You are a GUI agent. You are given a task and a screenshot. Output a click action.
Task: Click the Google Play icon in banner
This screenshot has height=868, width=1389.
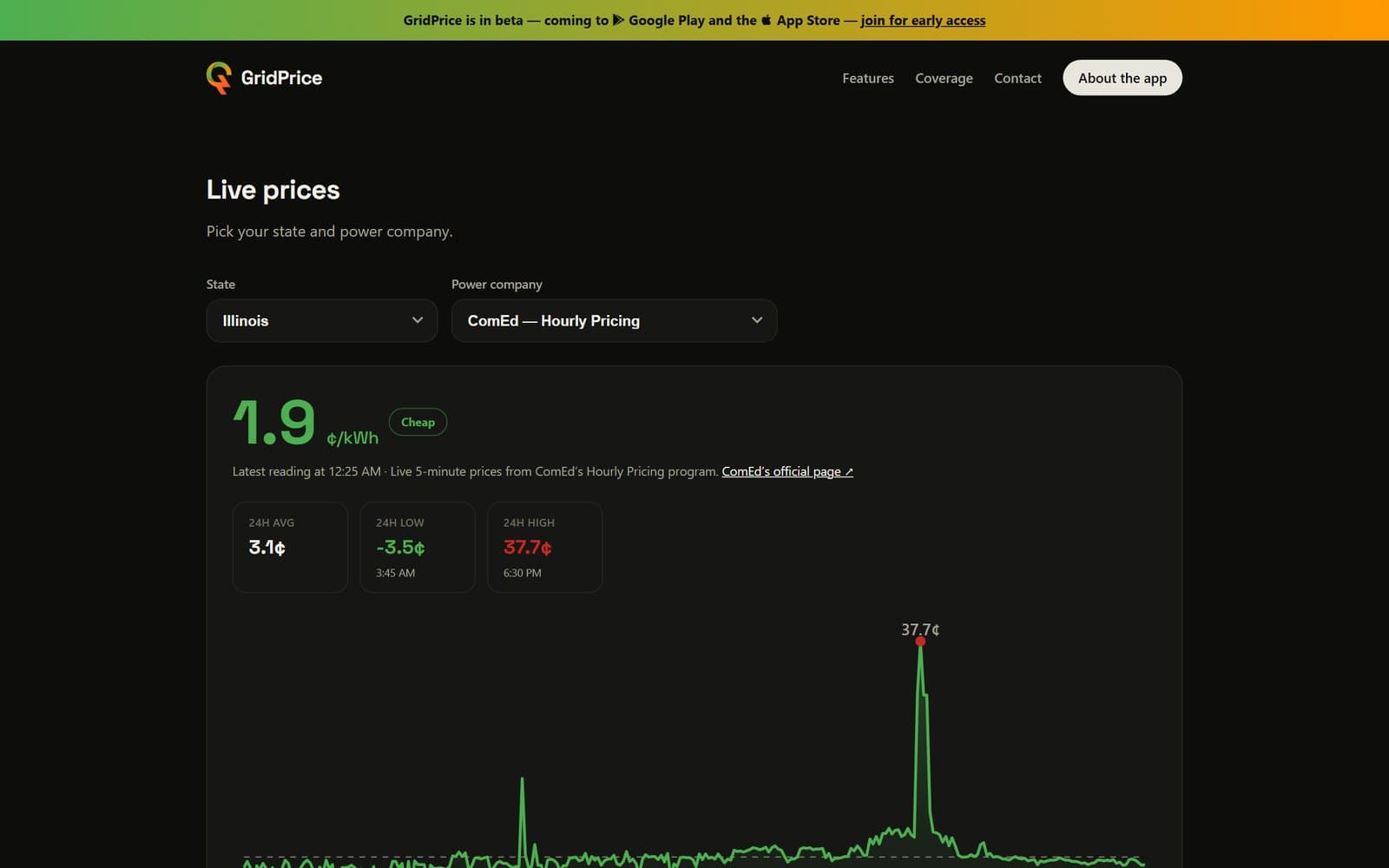(618, 20)
